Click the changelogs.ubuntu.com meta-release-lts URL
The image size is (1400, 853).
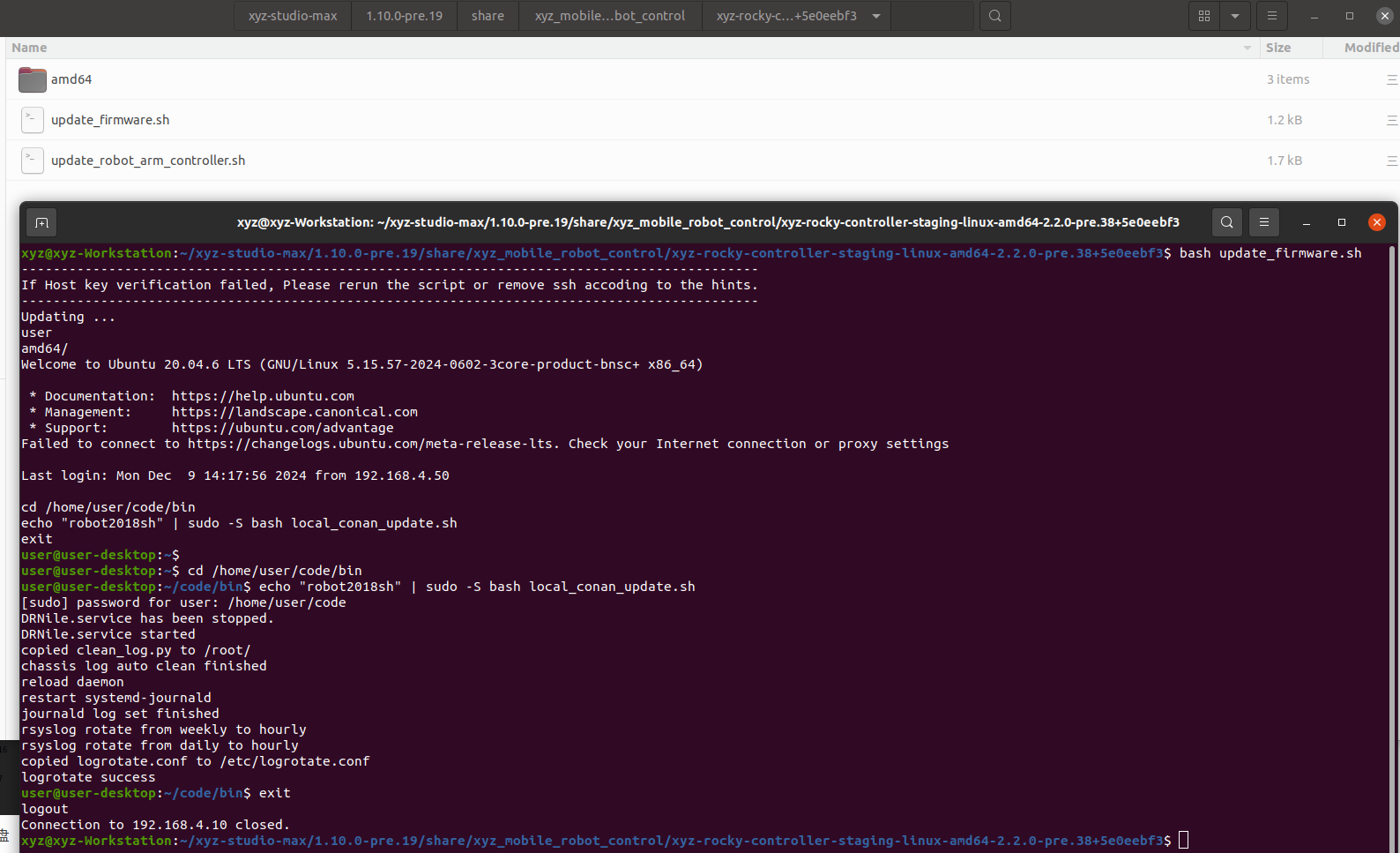tap(371, 444)
